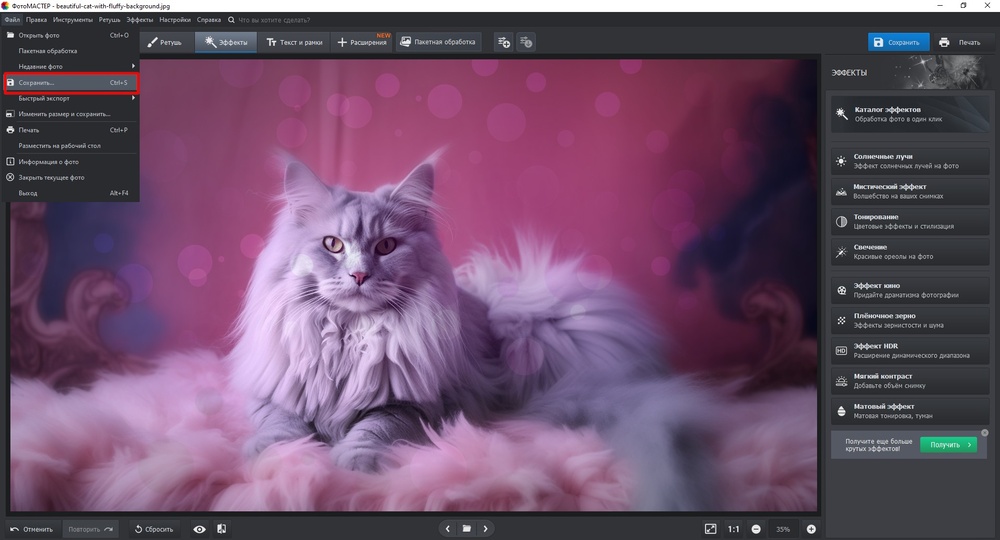This screenshot has width=1000, height=540.
Task: Zoom in with the plus button
Action: pyautogui.click(x=811, y=529)
